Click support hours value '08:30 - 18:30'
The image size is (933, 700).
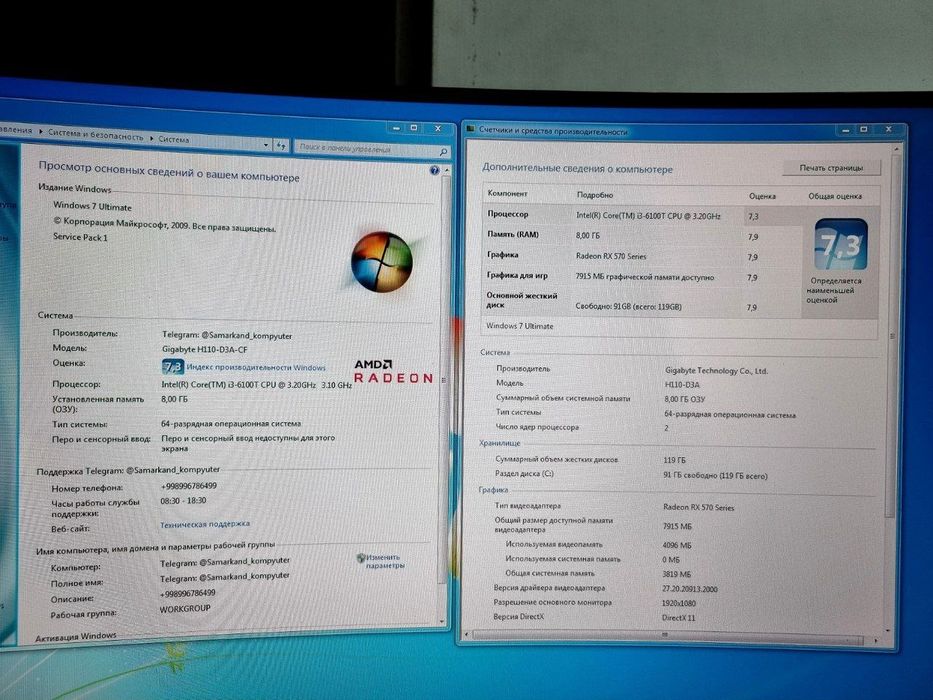(x=183, y=501)
